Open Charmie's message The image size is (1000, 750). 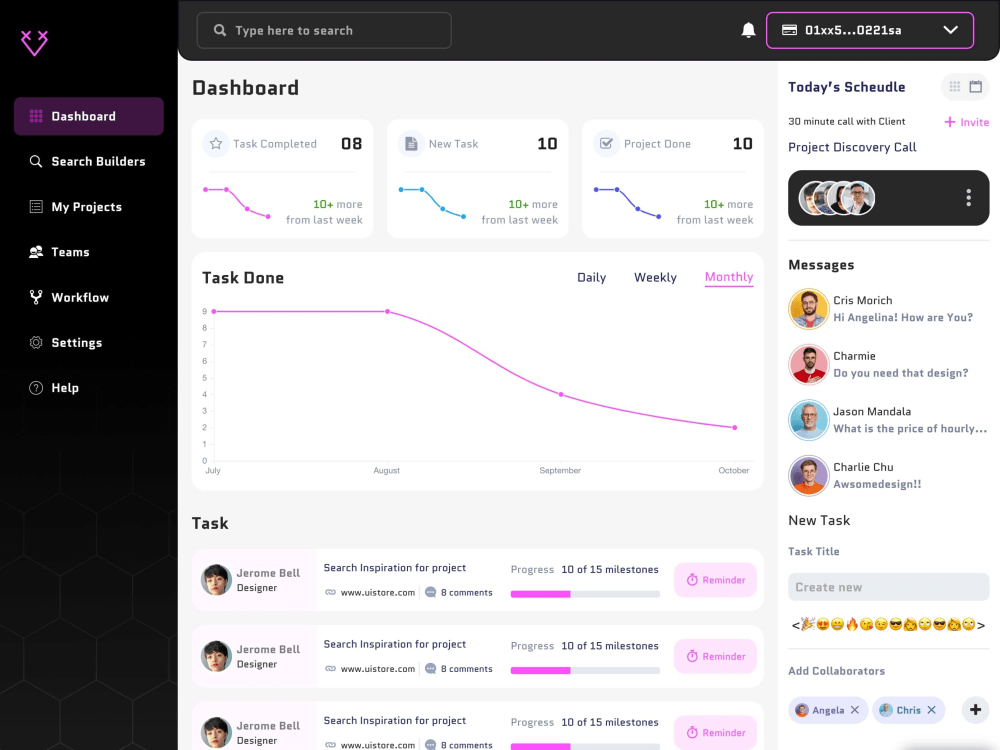[x=888, y=364]
